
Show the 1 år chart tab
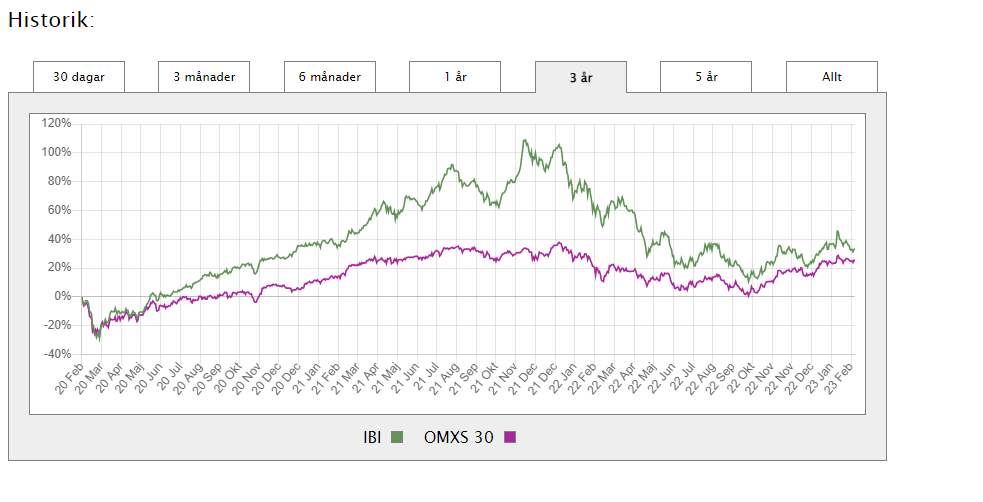[x=455, y=77]
